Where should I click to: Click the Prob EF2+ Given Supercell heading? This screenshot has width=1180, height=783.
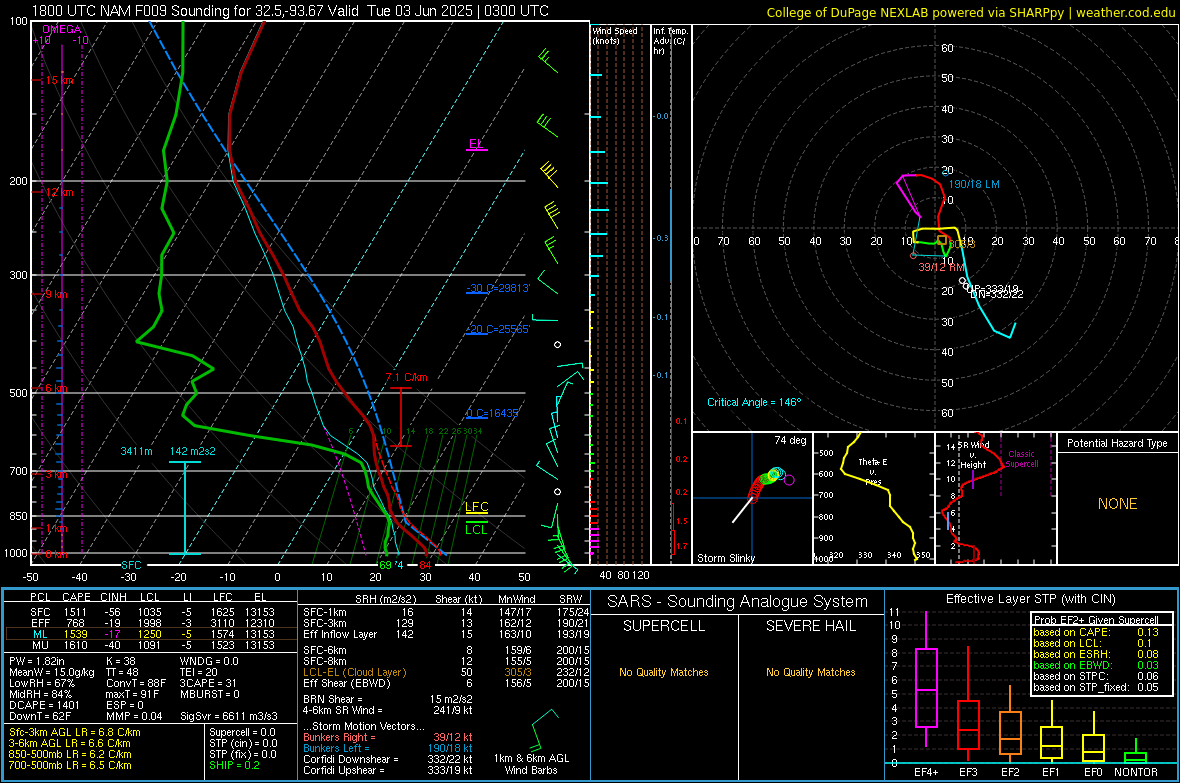click(x=1096, y=620)
